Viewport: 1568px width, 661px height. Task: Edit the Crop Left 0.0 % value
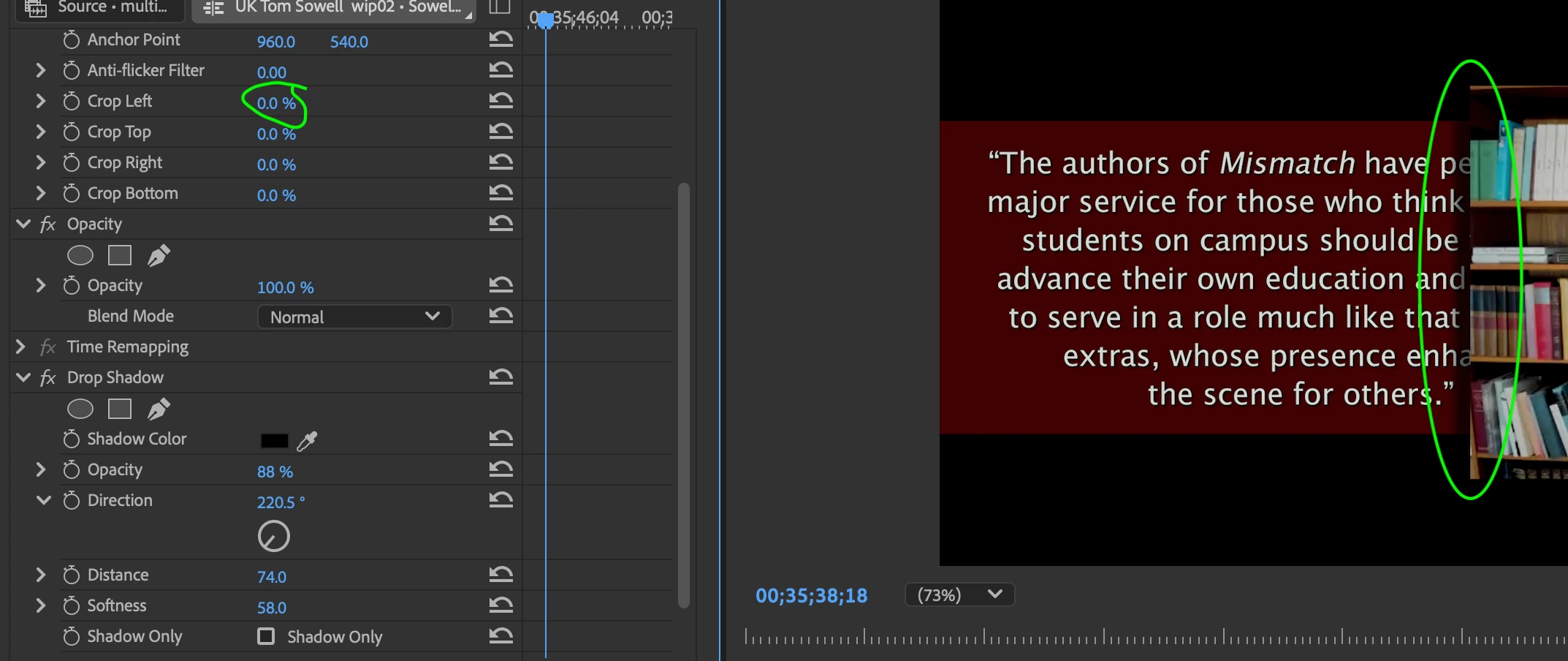click(276, 103)
